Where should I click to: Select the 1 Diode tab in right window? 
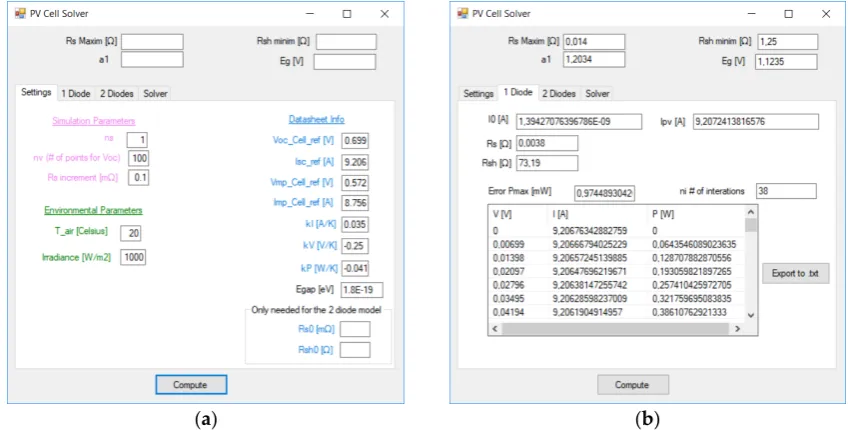pyautogui.click(x=518, y=92)
